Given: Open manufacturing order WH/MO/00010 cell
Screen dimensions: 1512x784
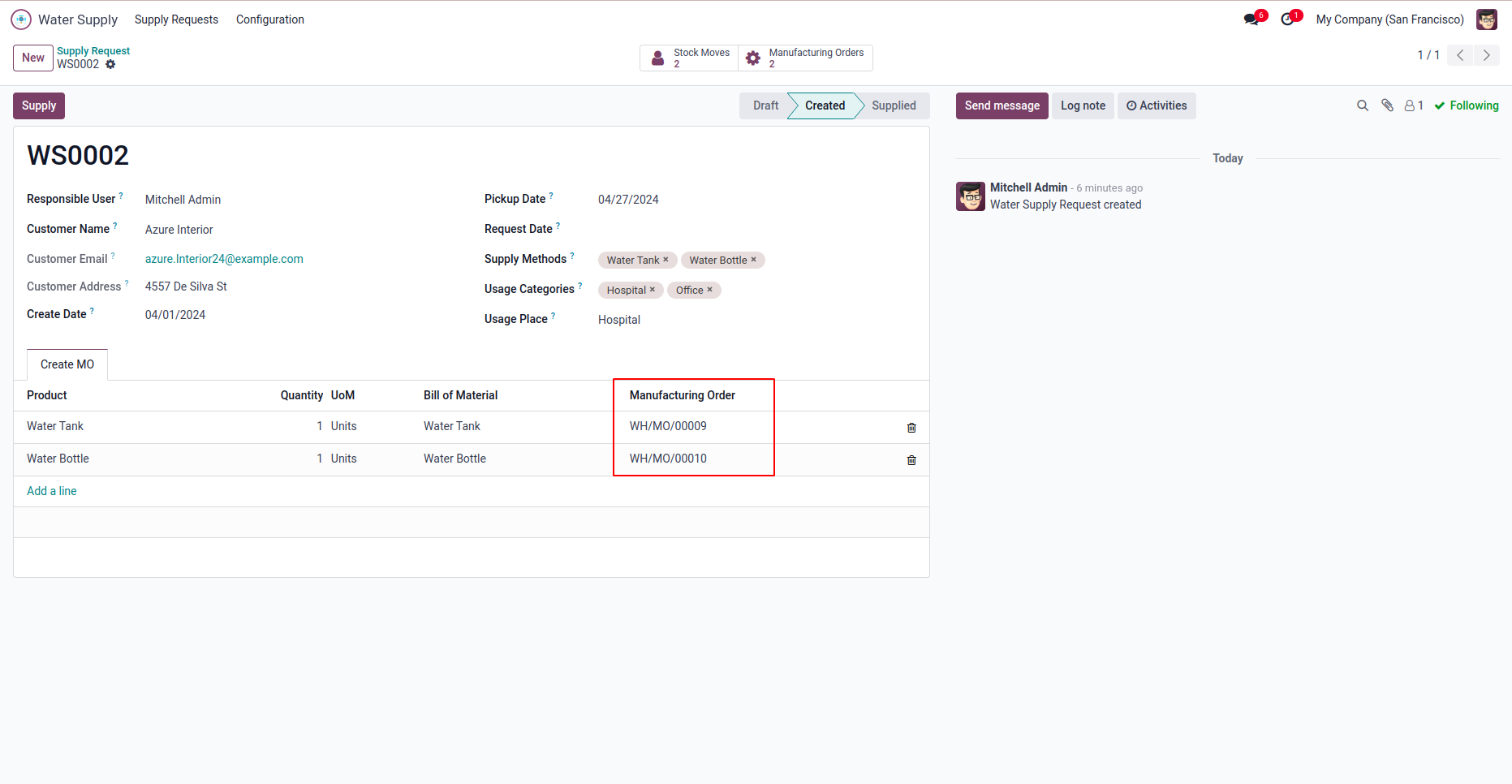Looking at the screenshot, I should (x=668, y=459).
